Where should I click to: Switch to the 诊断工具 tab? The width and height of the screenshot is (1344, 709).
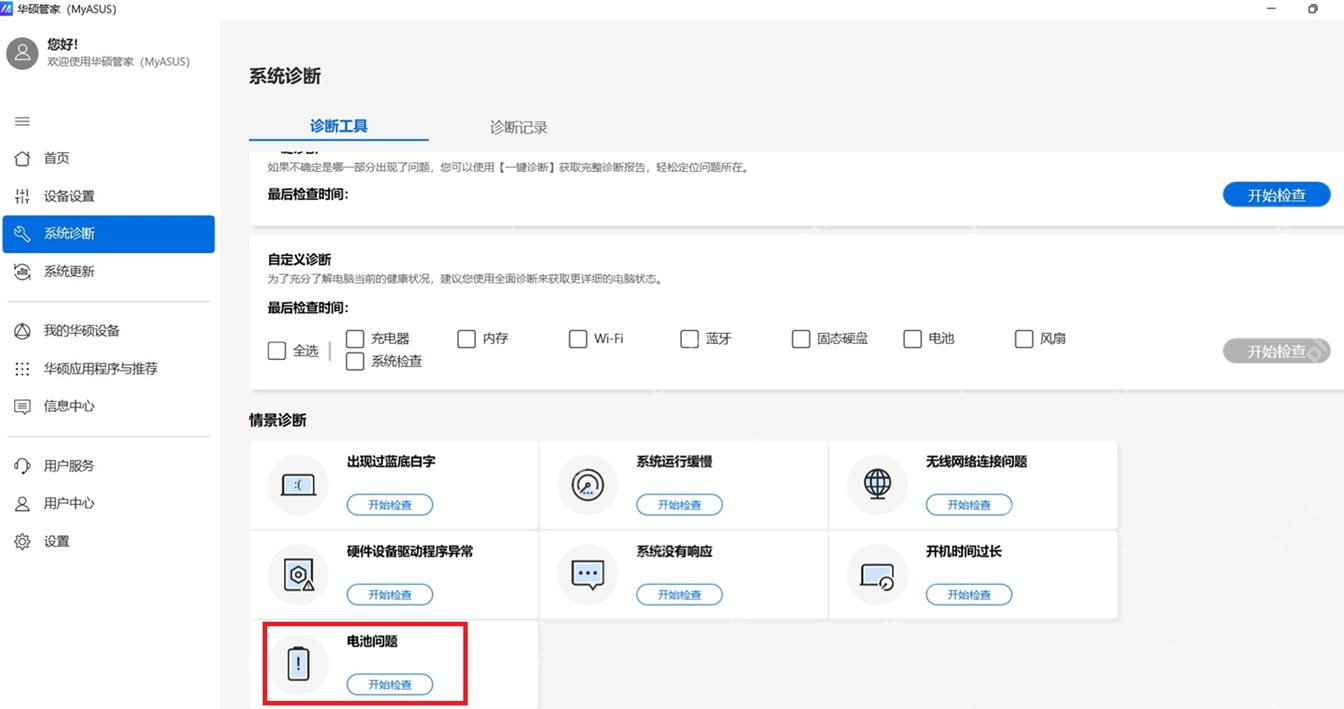pos(339,126)
